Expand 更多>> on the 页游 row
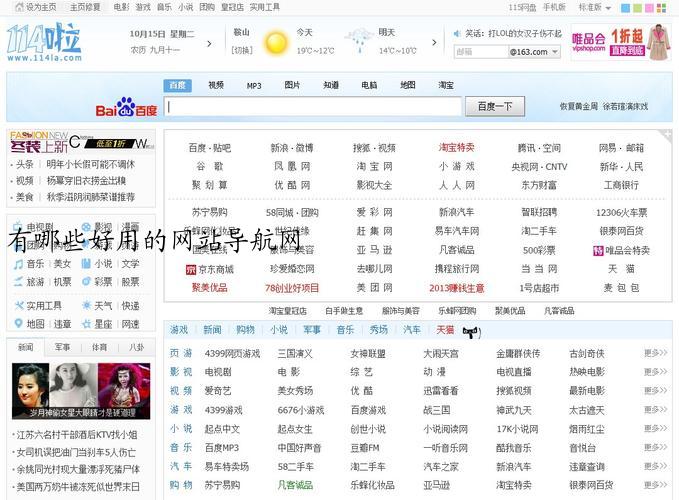The height and width of the screenshot is (500, 679). [x=655, y=353]
